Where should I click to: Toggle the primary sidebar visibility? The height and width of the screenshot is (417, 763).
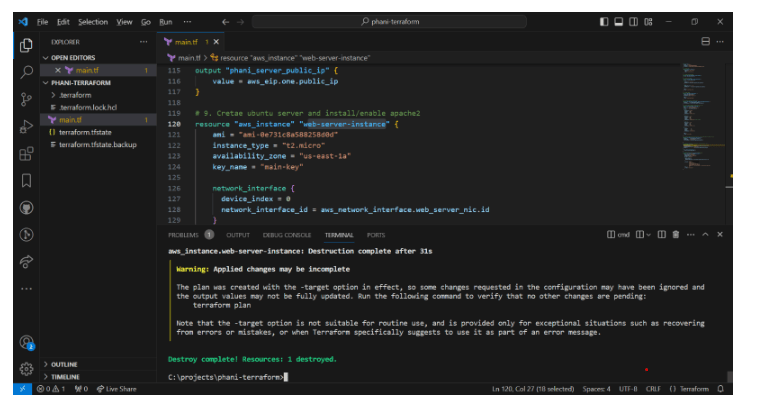[x=604, y=21]
